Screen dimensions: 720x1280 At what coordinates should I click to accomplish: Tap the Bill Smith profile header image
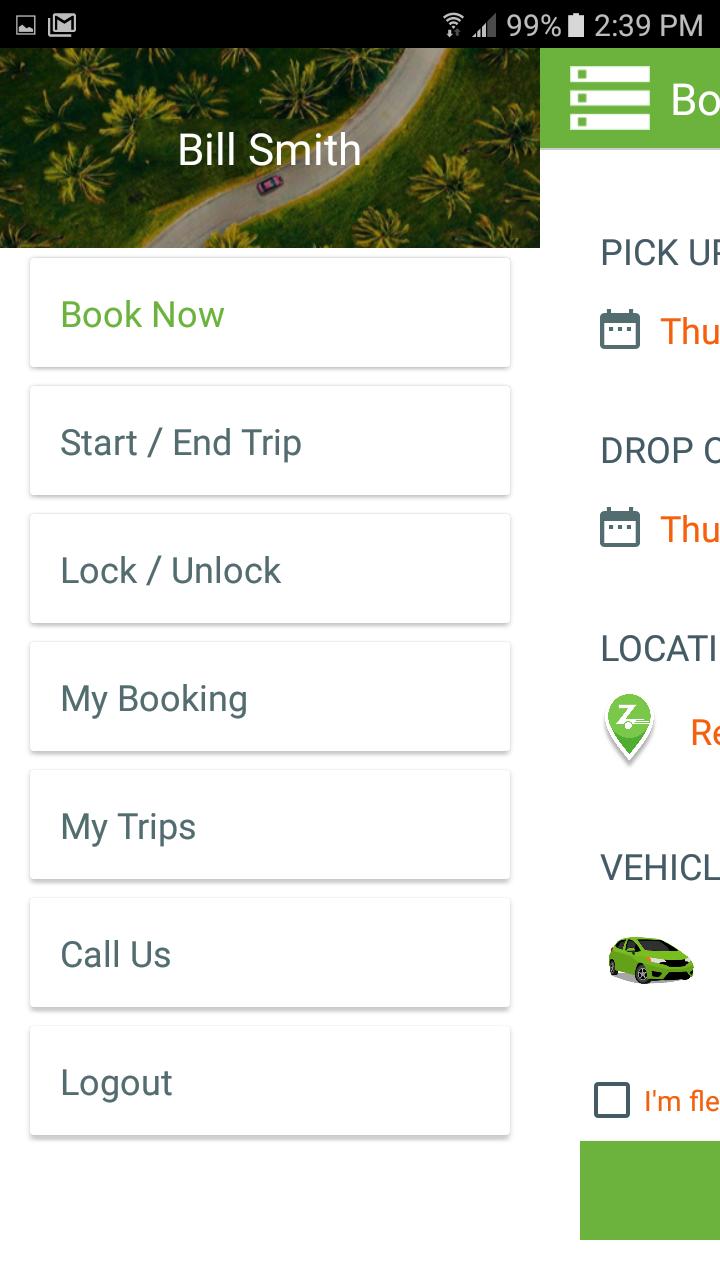(x=270, y=148)
